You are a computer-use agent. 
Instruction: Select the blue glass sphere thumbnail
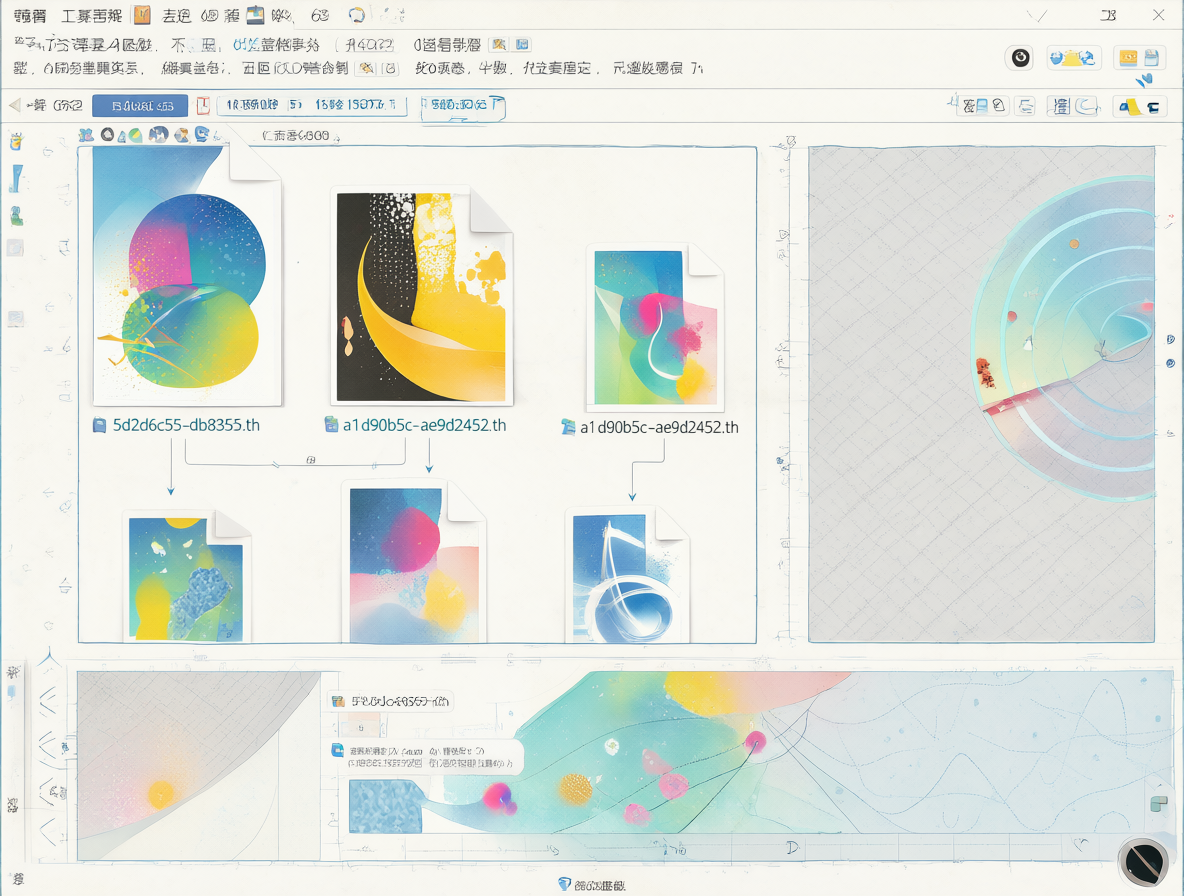(627, 576)
